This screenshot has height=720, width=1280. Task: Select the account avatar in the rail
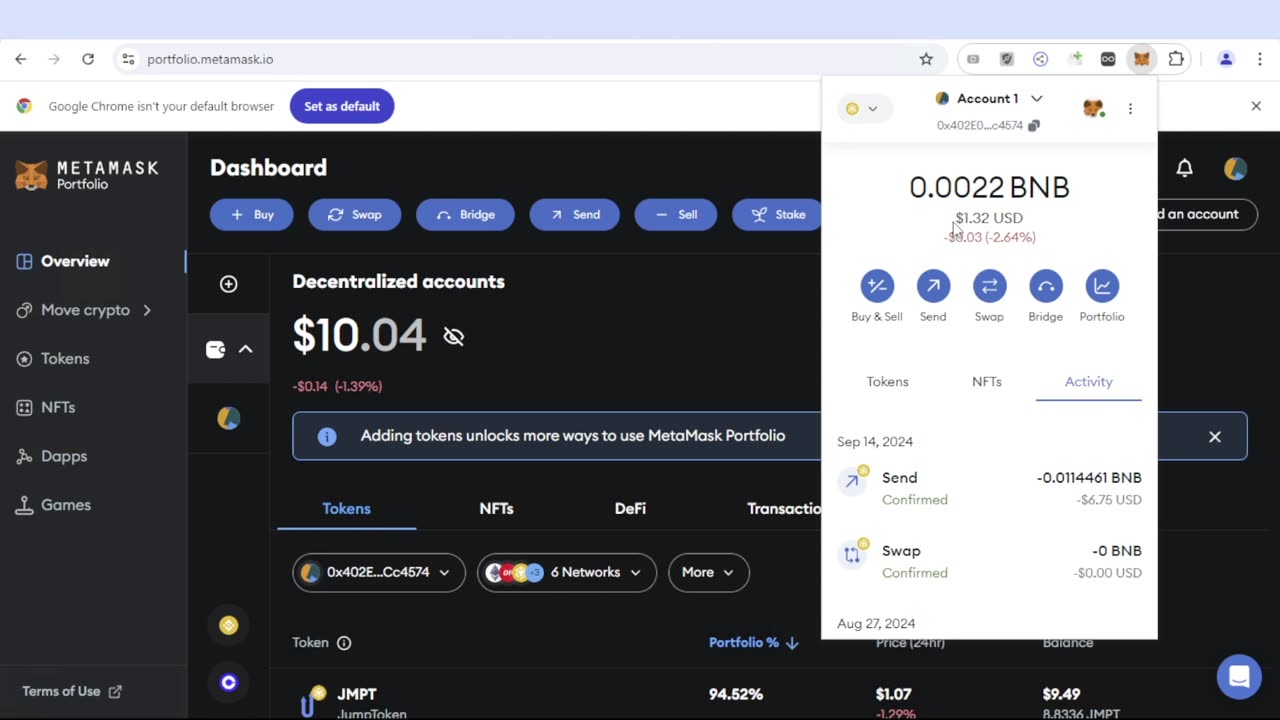(229, 419)
